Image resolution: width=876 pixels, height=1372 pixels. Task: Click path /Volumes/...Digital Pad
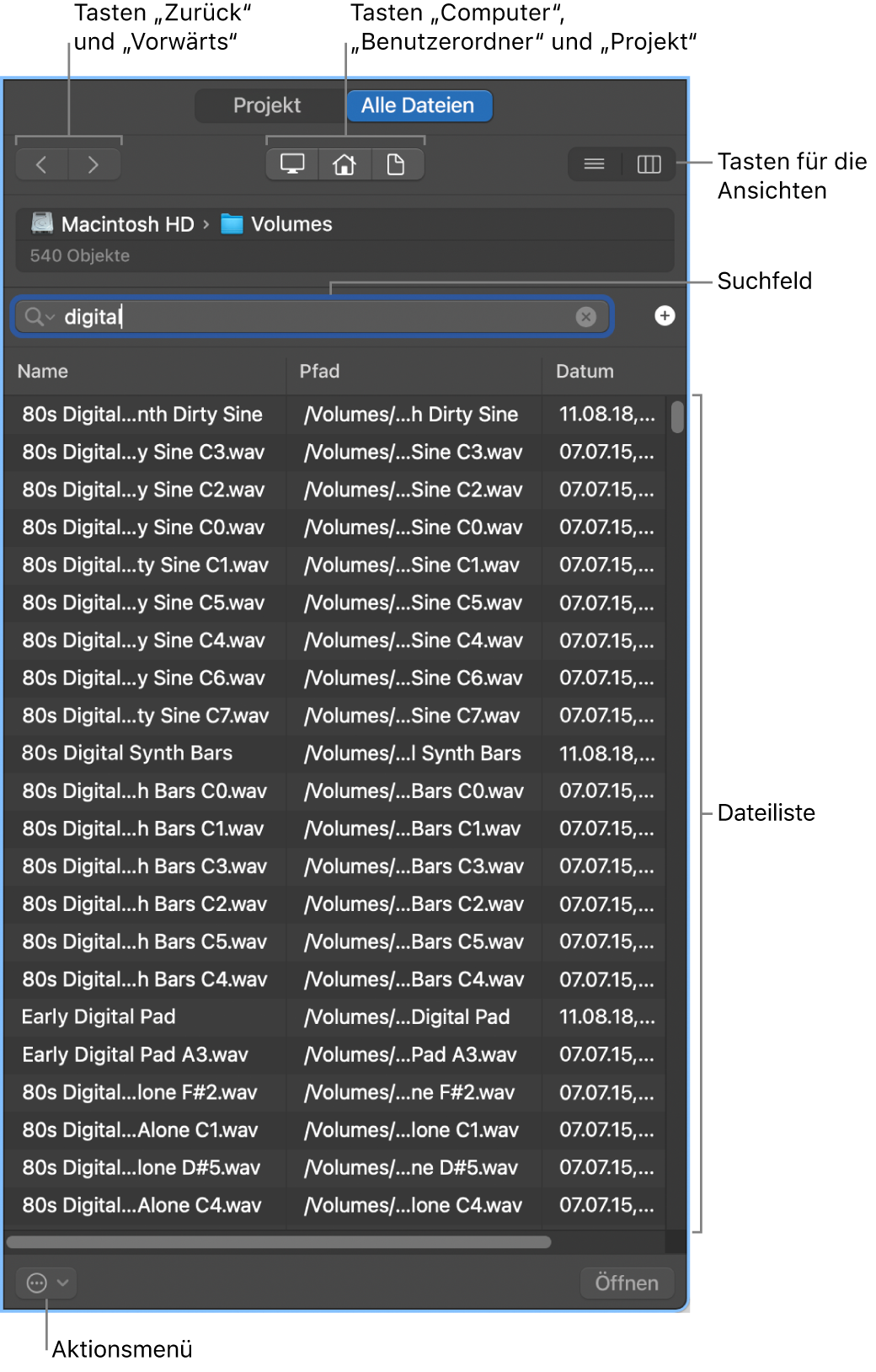407,1017
